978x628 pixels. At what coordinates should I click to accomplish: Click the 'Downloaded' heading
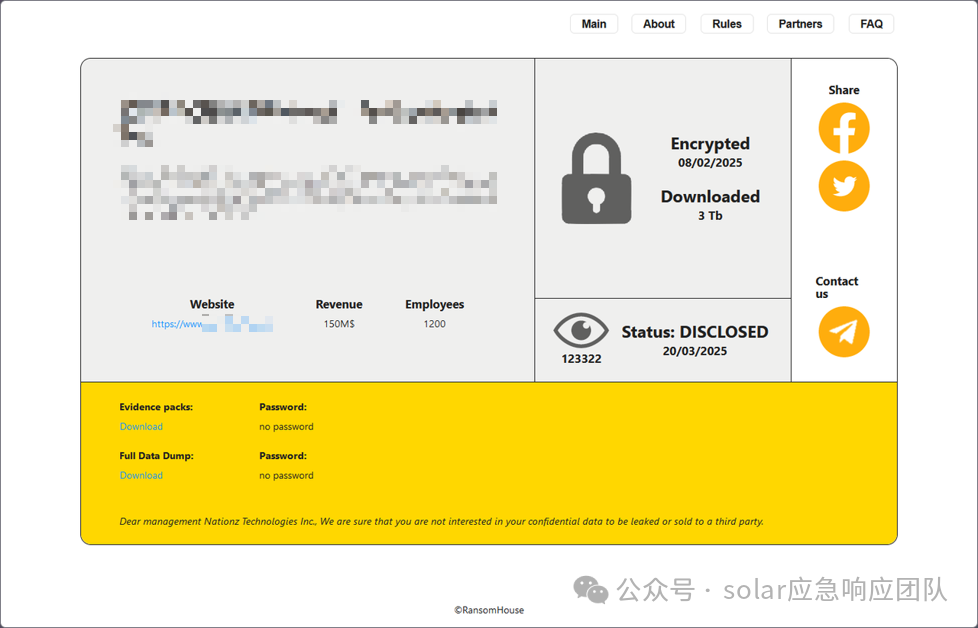710,196
